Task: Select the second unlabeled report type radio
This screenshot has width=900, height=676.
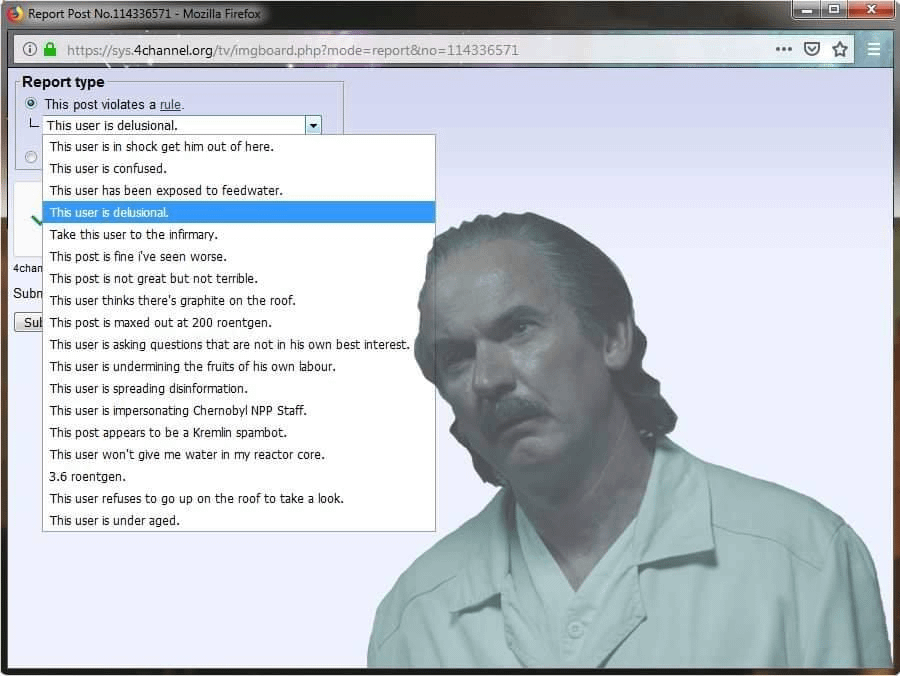Action: (31, 157)
